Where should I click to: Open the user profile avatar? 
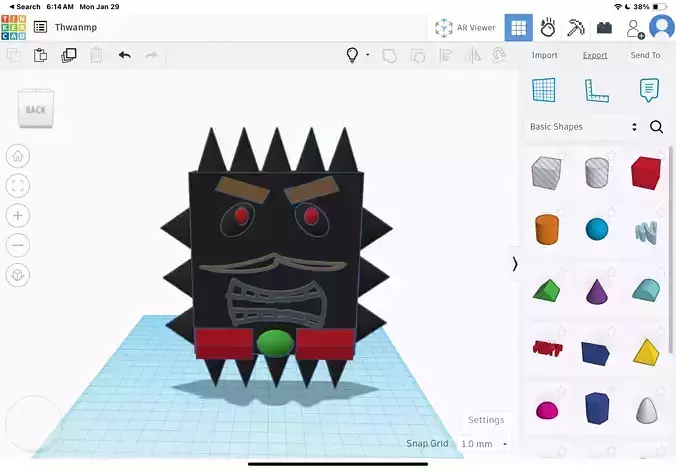pyautogui.click(x=662, y=27)
